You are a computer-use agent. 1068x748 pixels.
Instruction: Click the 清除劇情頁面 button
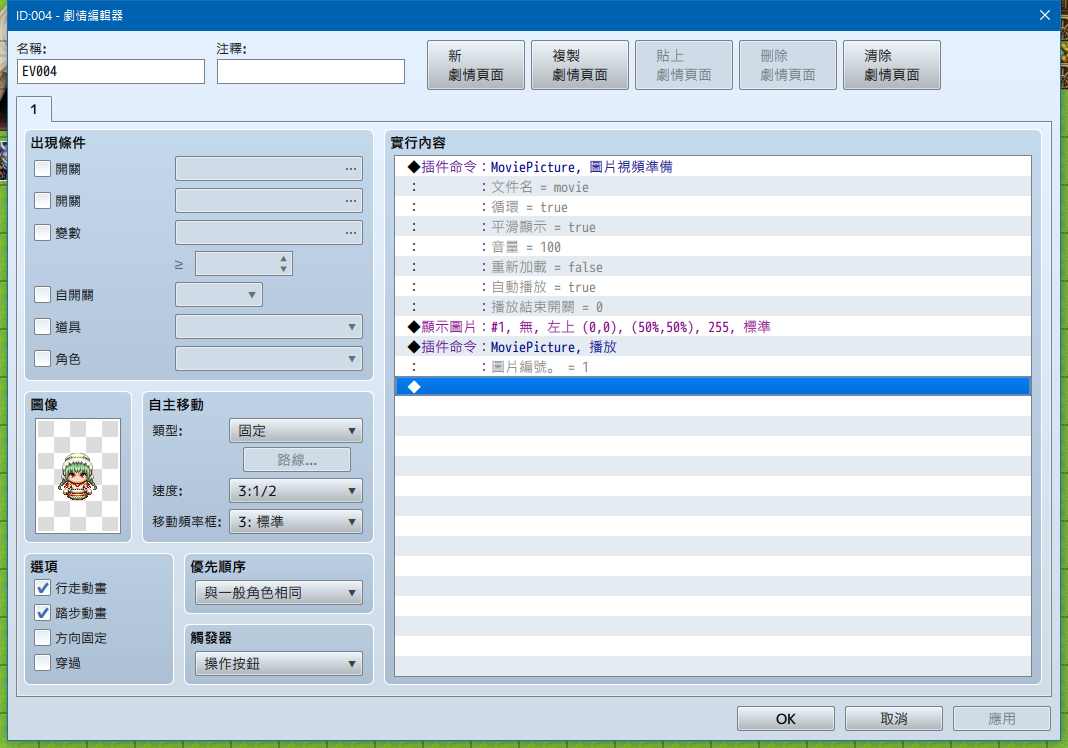point(892,65)
